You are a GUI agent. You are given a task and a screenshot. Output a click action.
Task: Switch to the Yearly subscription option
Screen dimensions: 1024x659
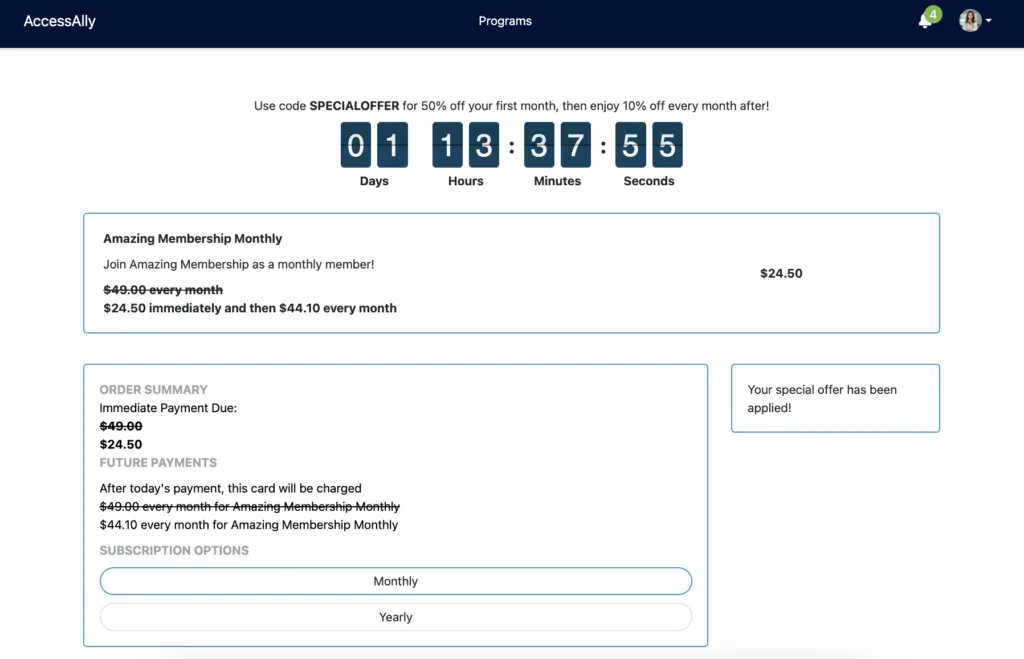click(395, 617)
